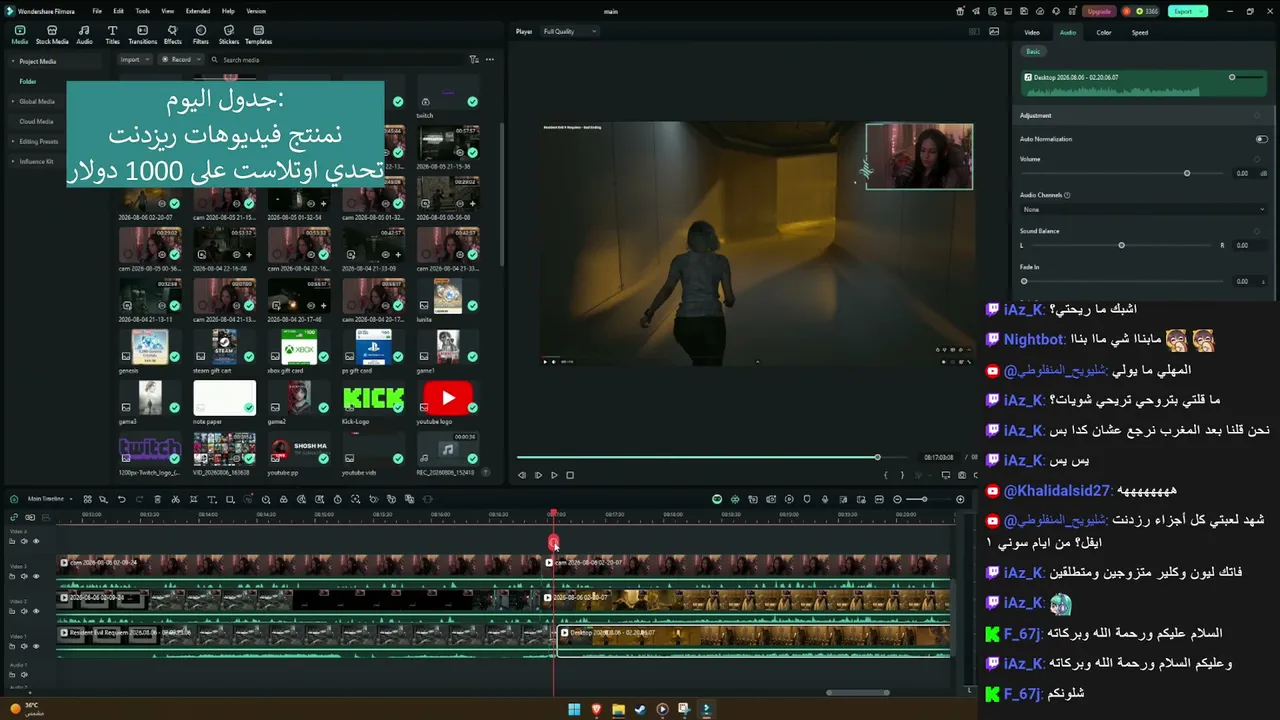Mute the Audio 1 track
Viewport: 1280px width, 720px height.
coord(24,674)
